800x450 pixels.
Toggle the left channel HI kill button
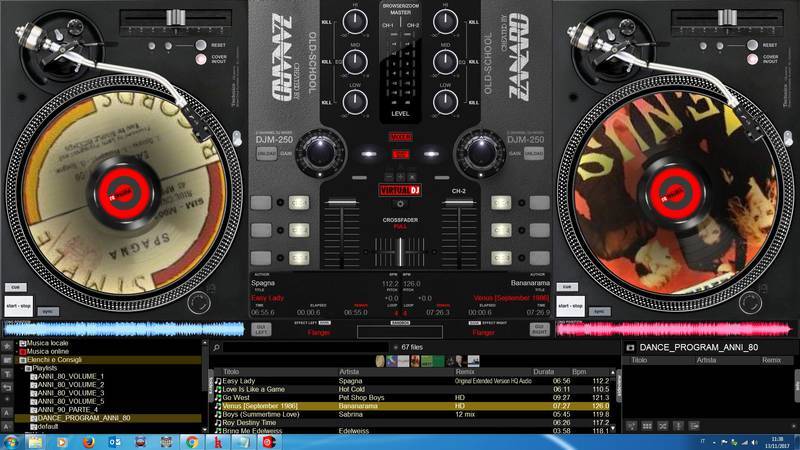327,20
